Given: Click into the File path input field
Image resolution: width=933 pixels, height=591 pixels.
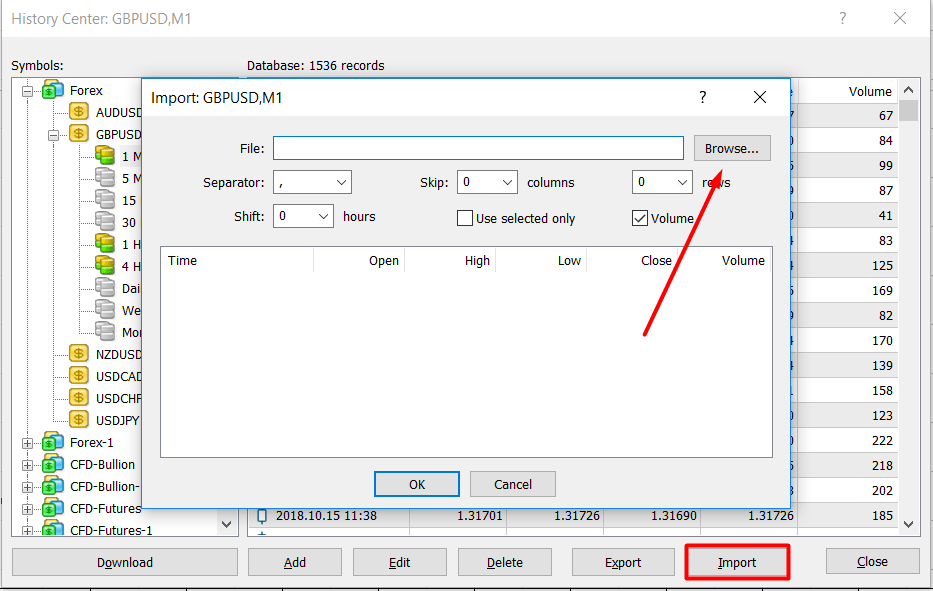Looking at the screenshot, I should [478, 148].
